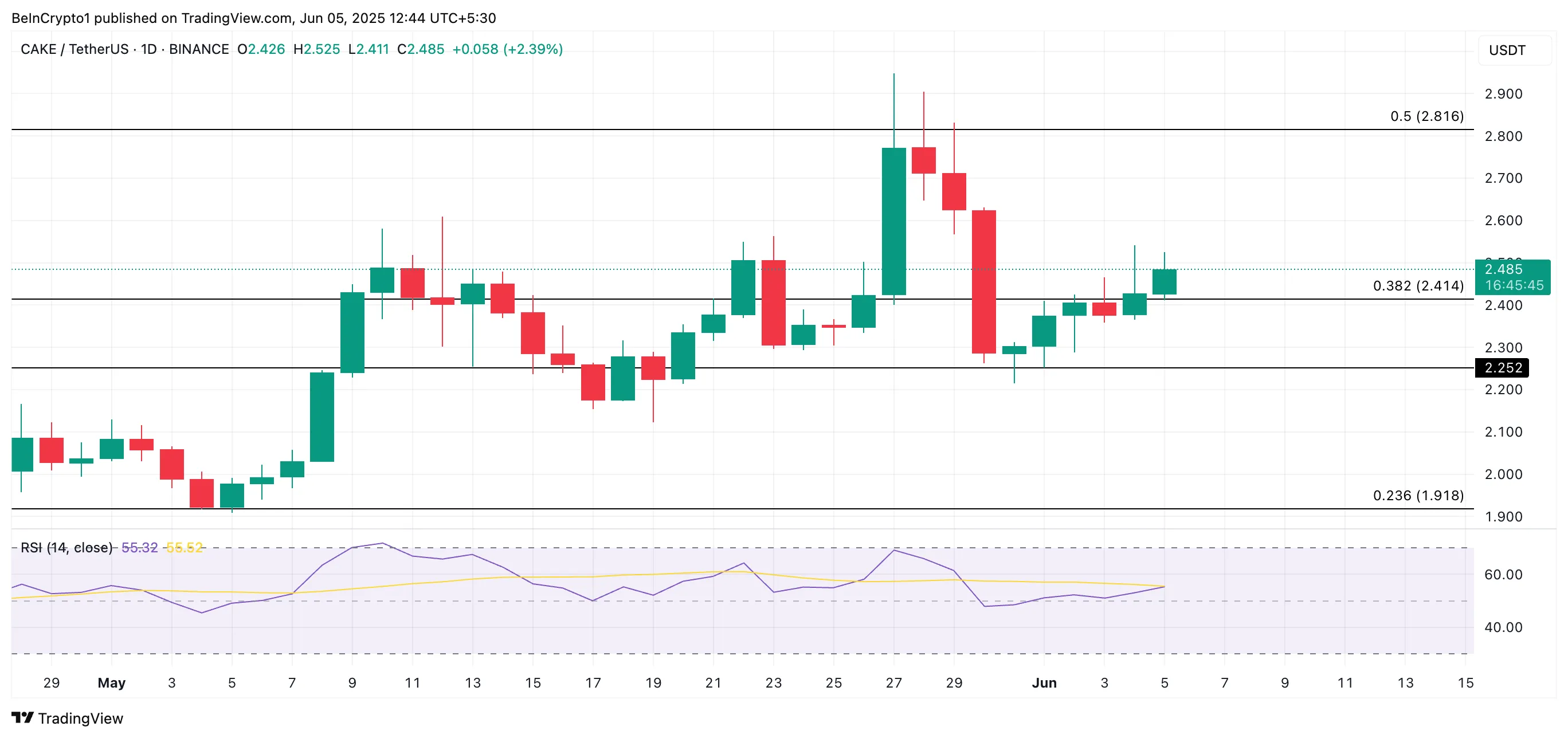Click the Jun label on time axis
Screen dimensions: 1568x738
[1044, 682]
